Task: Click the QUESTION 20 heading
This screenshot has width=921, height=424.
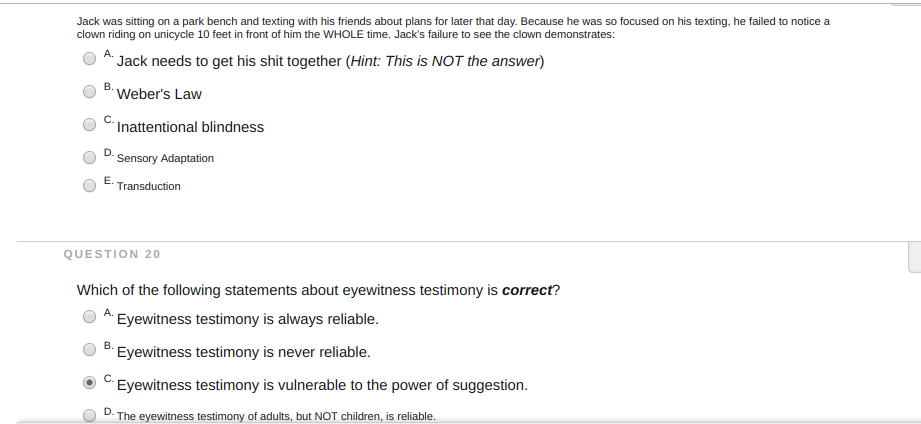Action: tap(112, 254)
